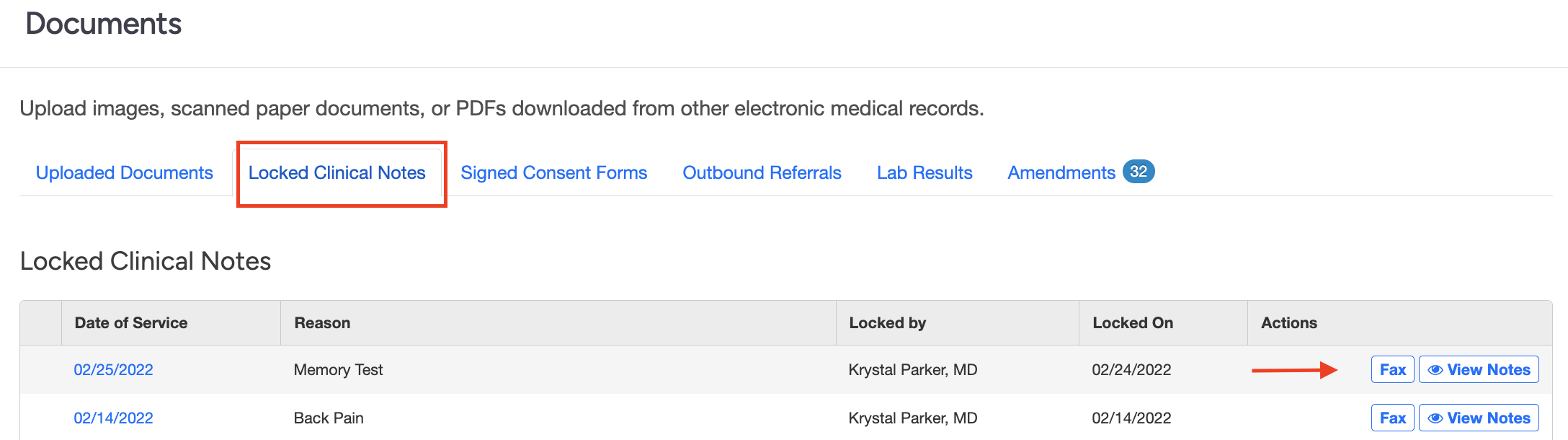Click the Date of Service column header

click(131, 323)
